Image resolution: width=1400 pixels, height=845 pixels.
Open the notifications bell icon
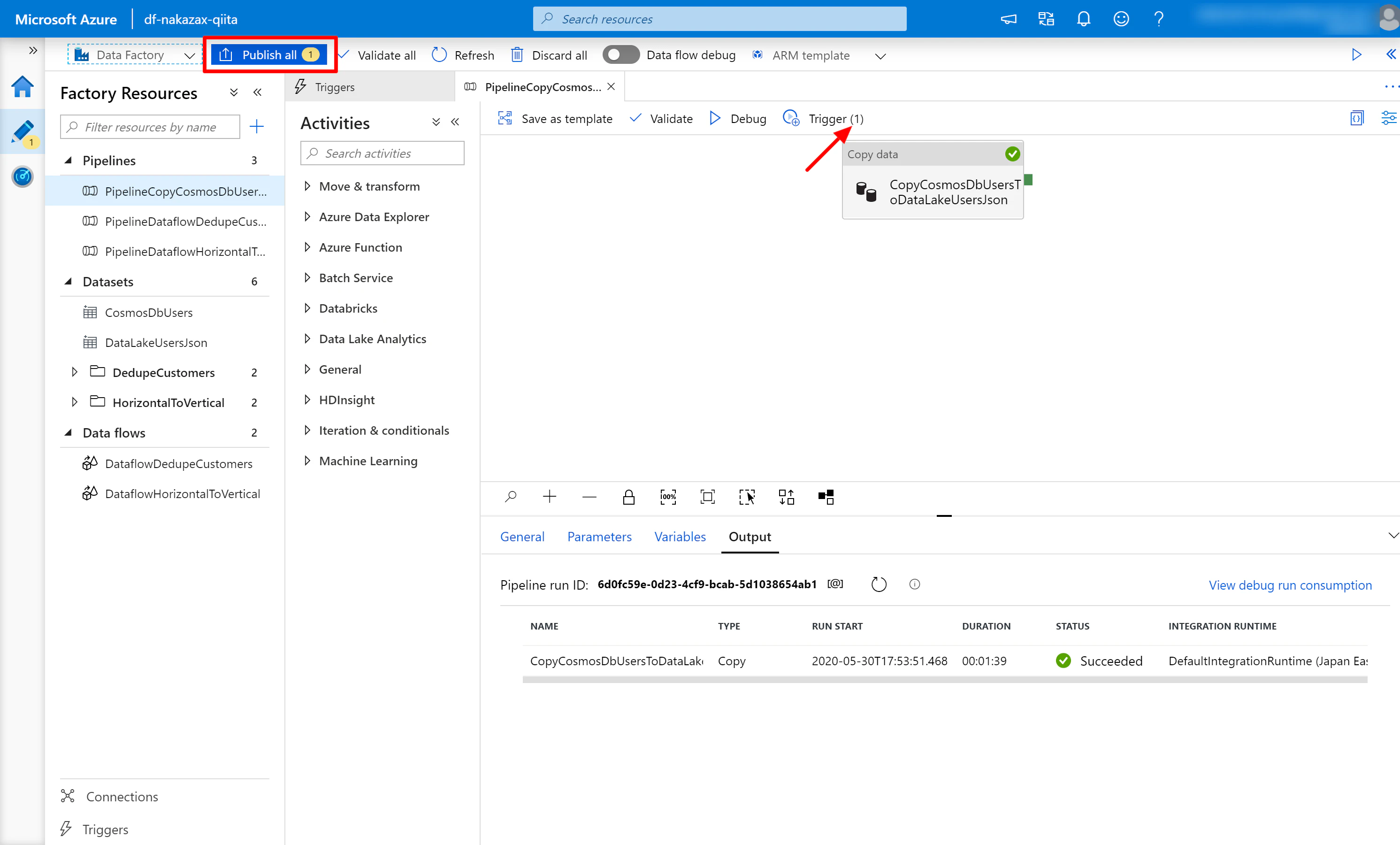coord(1084,19)
